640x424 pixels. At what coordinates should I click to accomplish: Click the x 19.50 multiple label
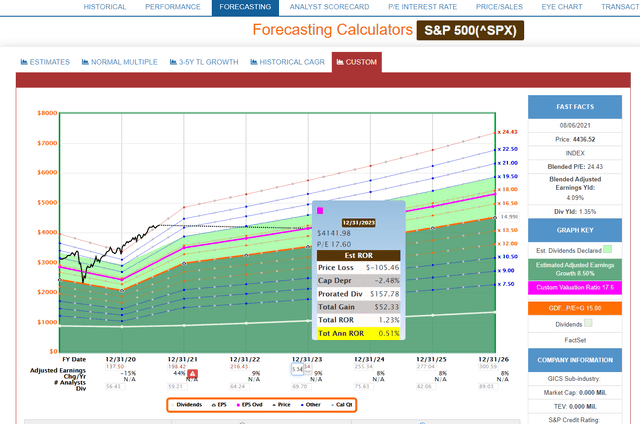click(x=508, y=176)
